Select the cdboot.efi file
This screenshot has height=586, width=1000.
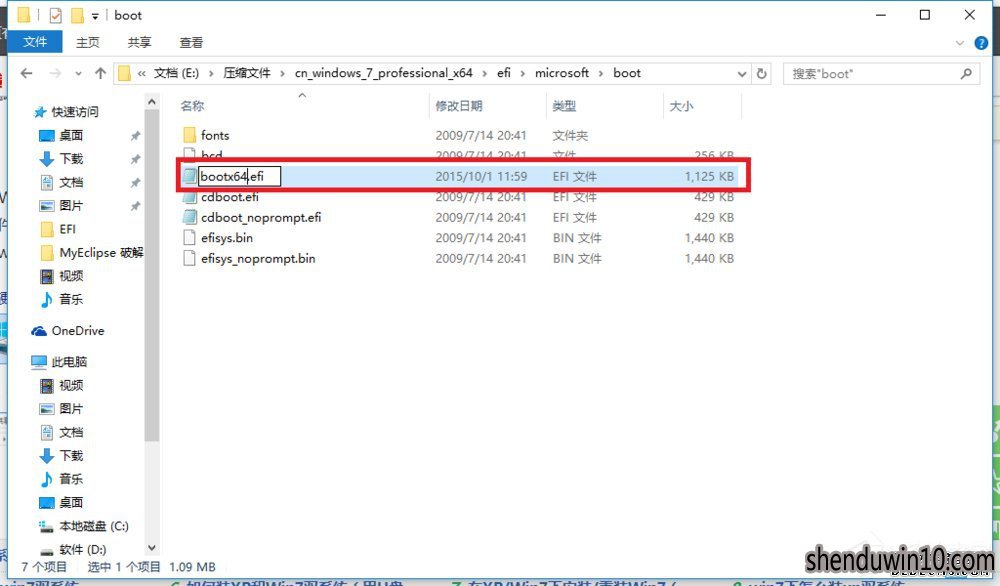(230, 197)
